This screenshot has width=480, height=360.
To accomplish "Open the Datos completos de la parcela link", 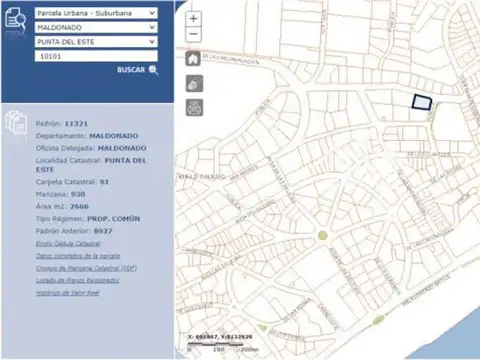I will click(x=78, y=256).
